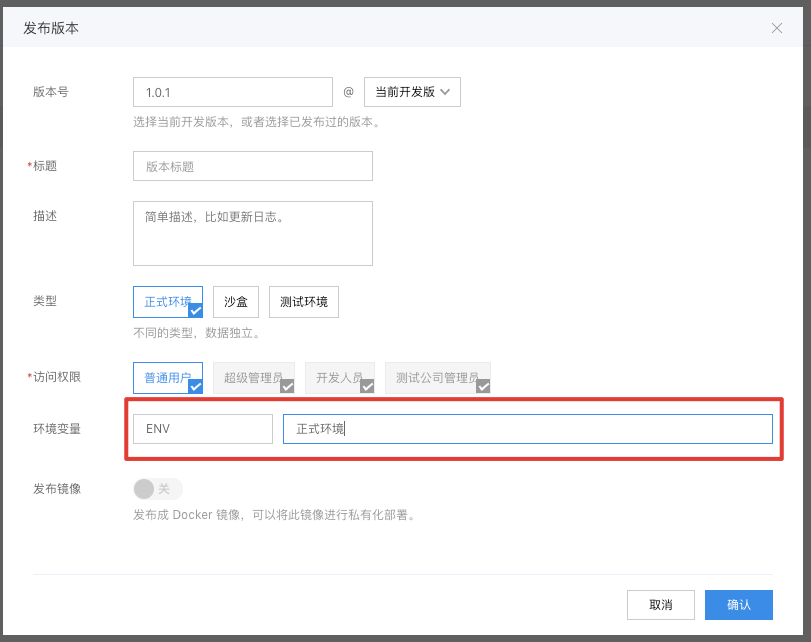Viewport: 811px width, 642px height.
Task: Click the chevron arrow in version dropdown
Action: (446, 92)
